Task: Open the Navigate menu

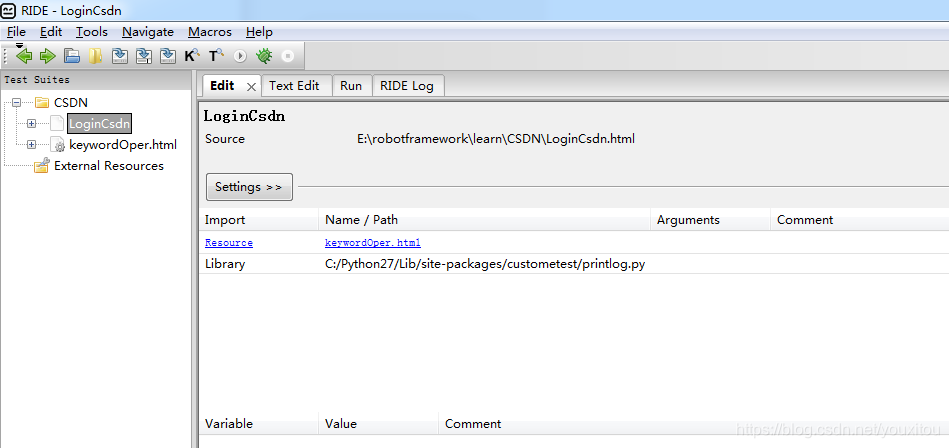Action: click(148, 32)
